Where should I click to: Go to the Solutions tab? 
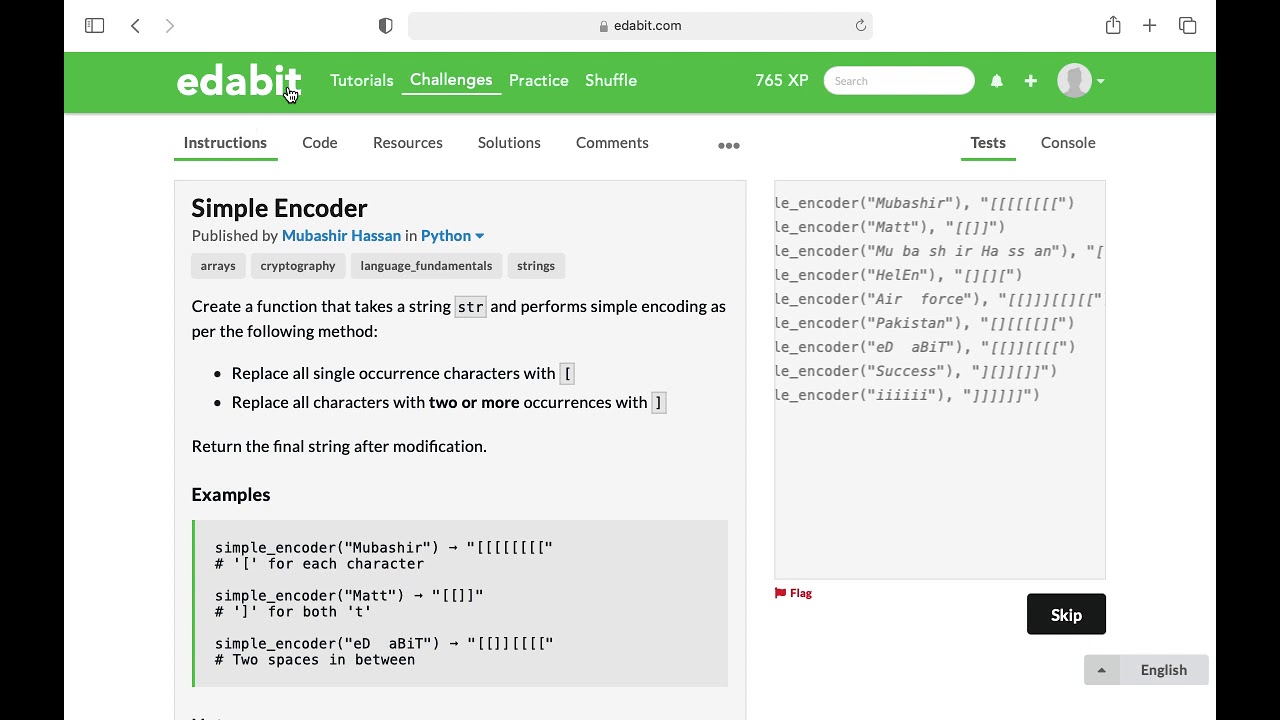pos(509,143)
